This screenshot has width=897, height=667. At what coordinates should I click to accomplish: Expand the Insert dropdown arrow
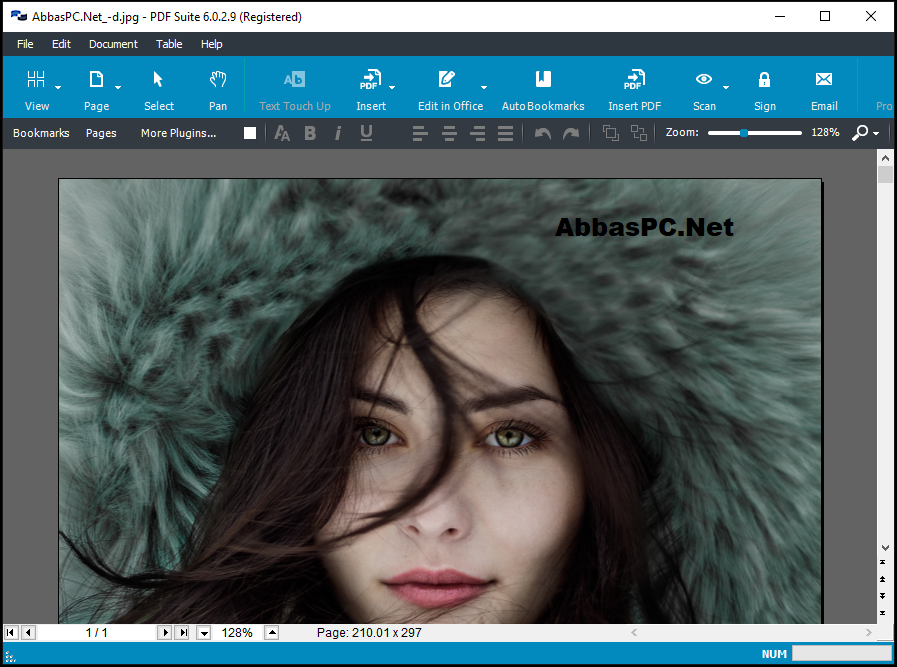click(x=392, y=88)
